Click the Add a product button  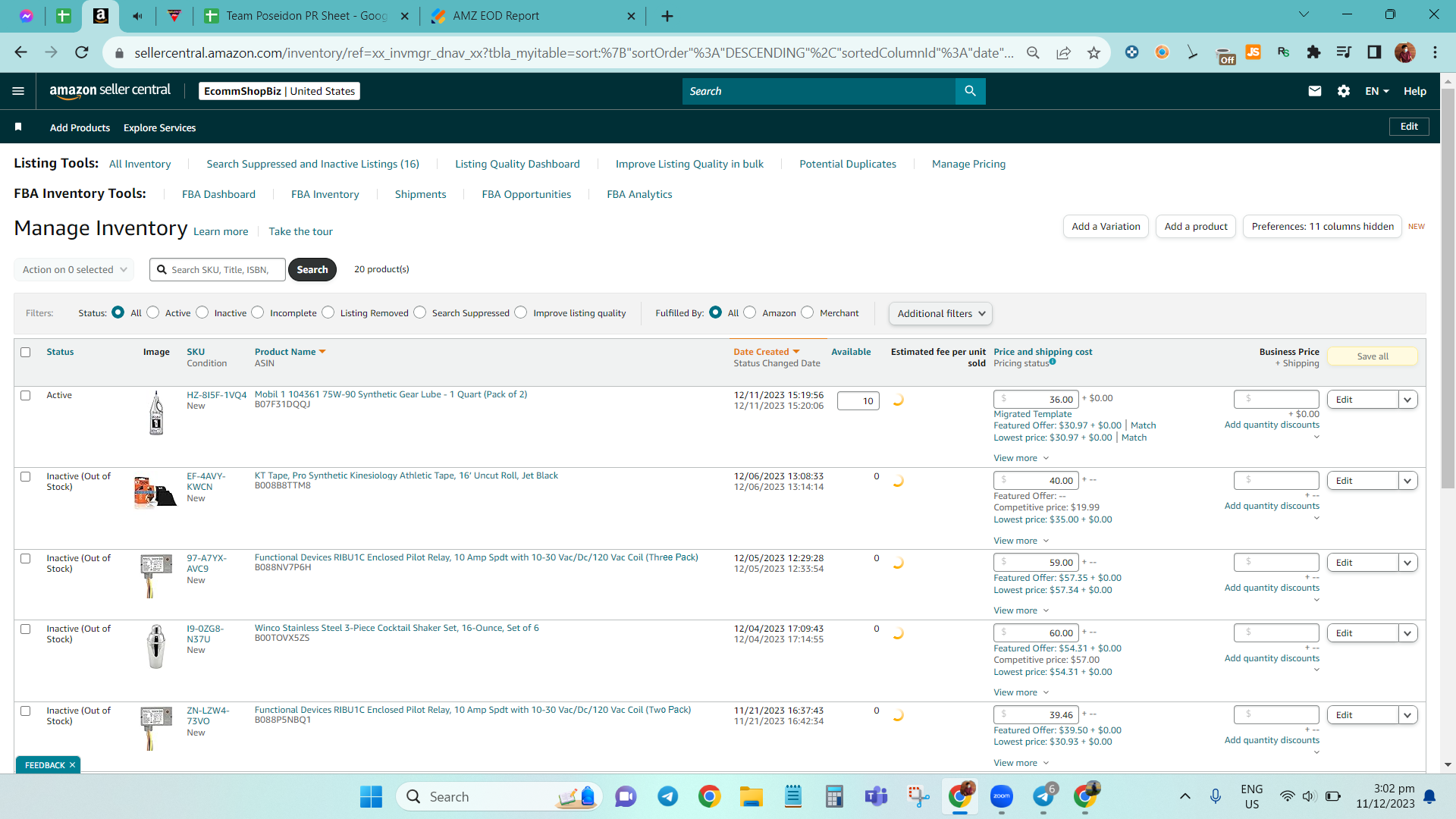pyautogui.click(x=1196, y=226)
